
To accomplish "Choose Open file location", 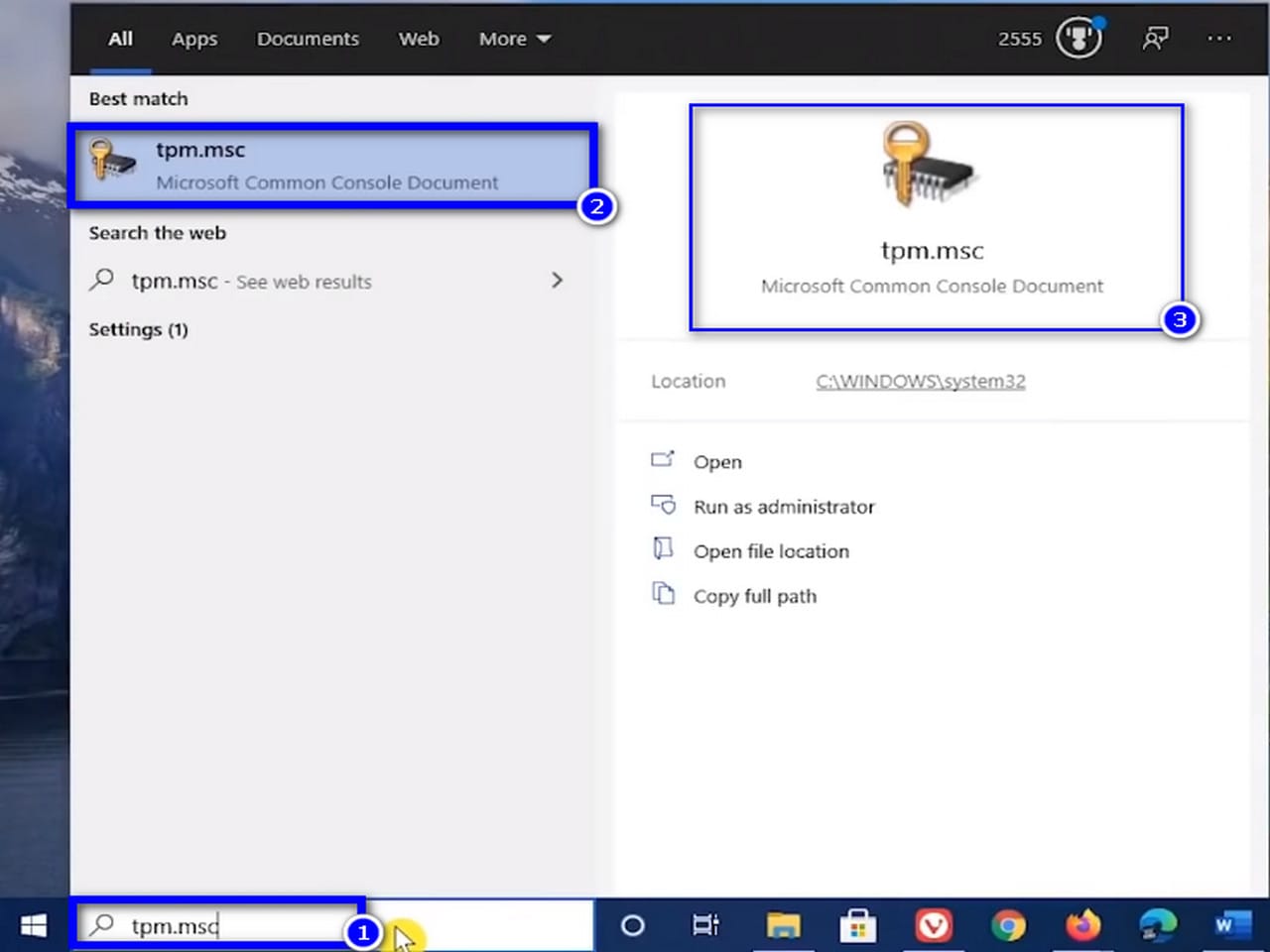I will coord(771,551).
